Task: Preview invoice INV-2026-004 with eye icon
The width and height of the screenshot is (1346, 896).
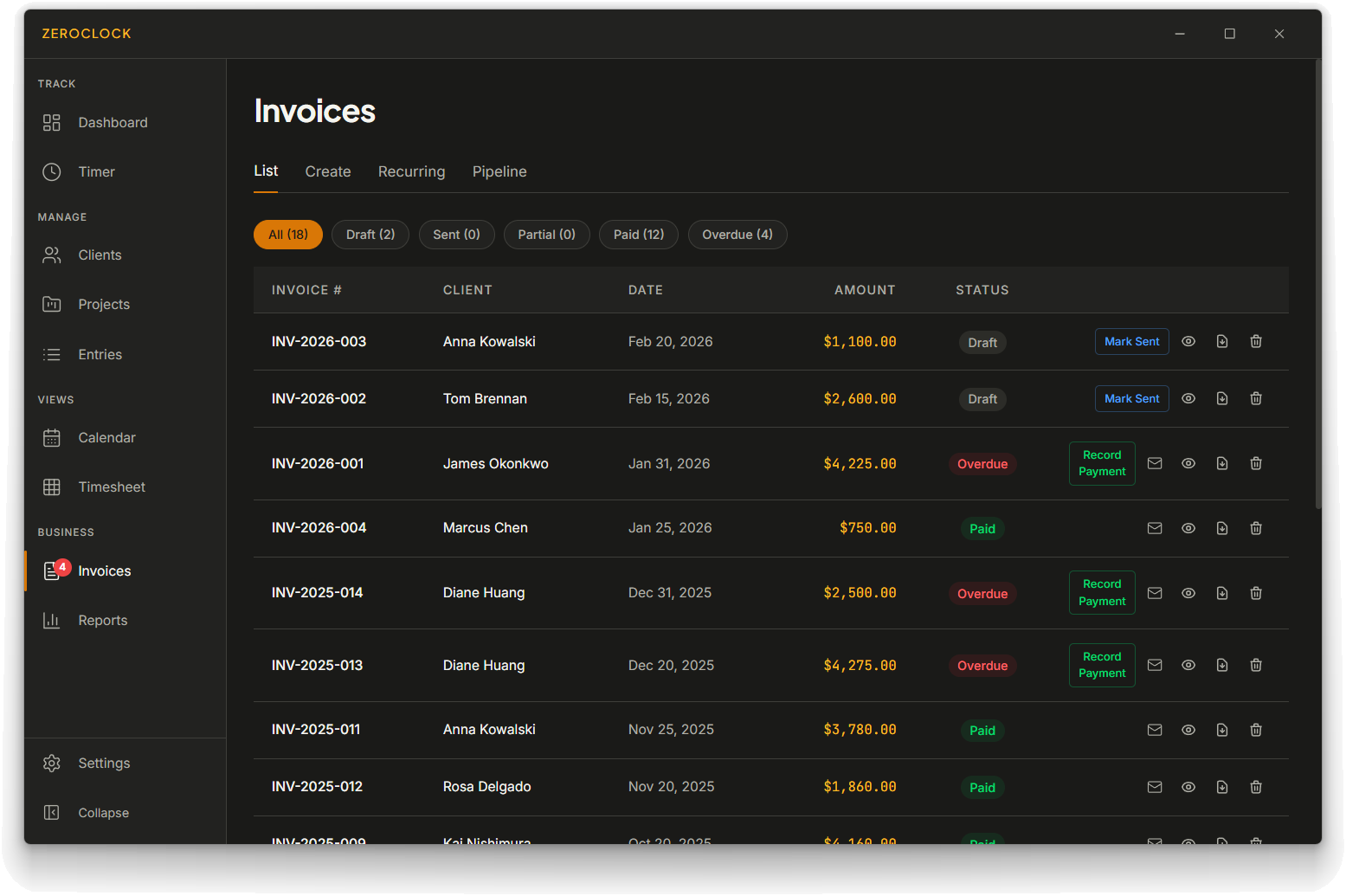Action: (x=1188, y=528)
